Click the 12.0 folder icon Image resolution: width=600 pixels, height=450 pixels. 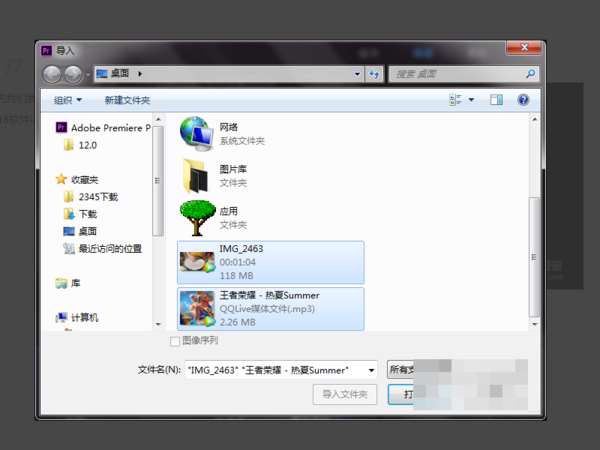coord(69,145)
